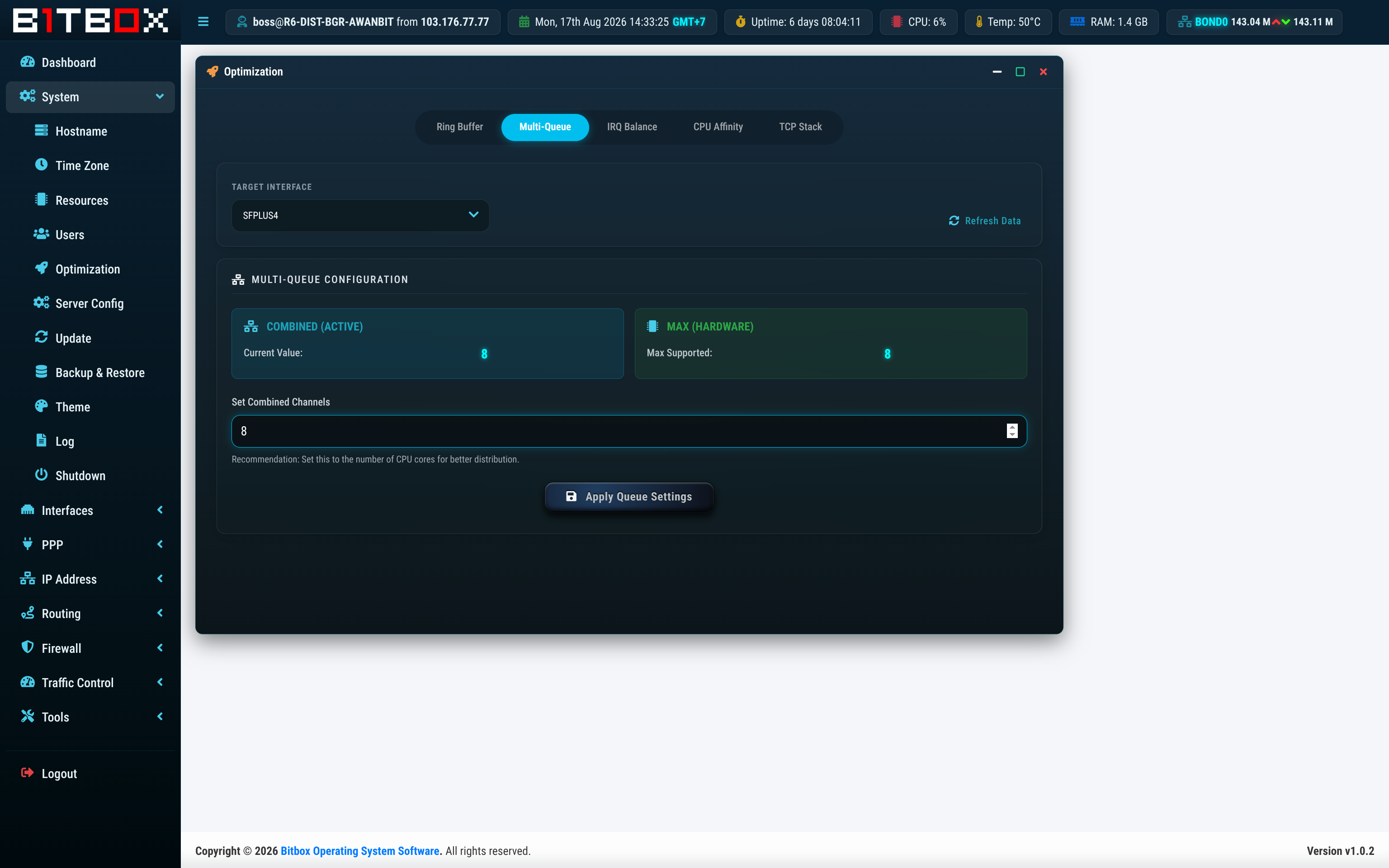Click the Set Combined Channels input field
Viewport: 1389px width, 868px height.
tap(629, 431)
